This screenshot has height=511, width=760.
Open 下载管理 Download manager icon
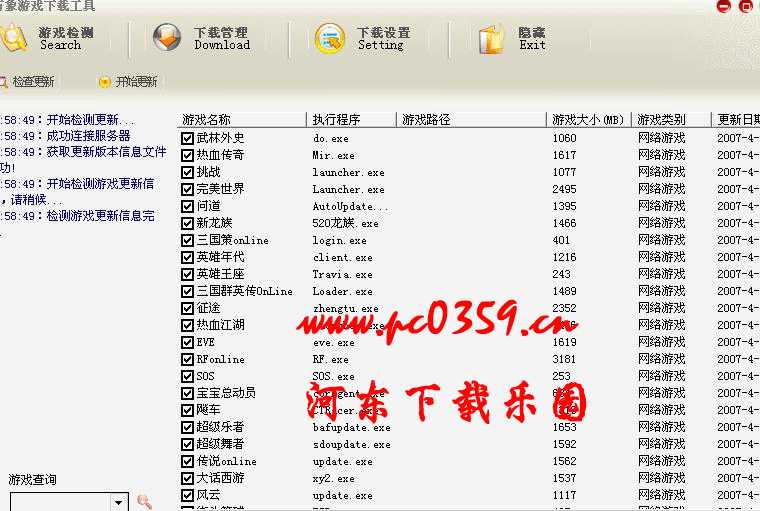(167, 38)
